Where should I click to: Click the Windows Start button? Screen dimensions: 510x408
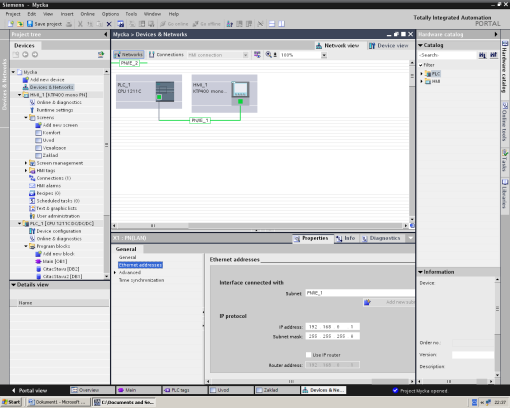11,402
